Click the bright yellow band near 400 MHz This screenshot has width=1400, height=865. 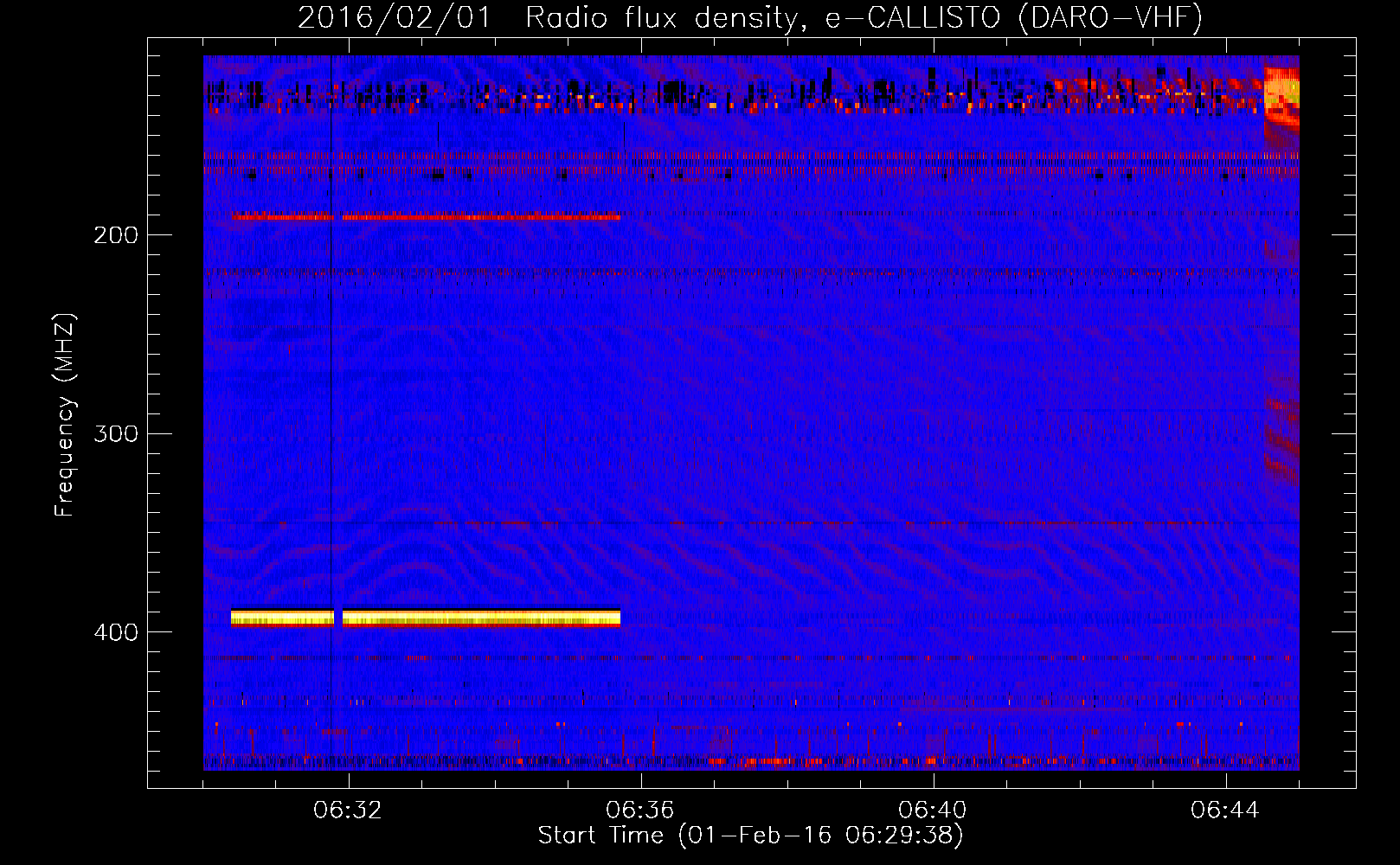tap(426, 618)
